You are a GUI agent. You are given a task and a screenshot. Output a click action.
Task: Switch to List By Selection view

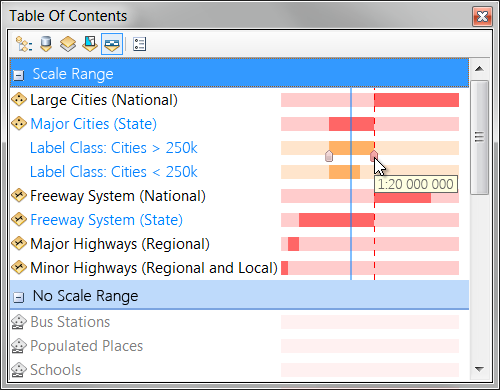click(x=90, y=44)
